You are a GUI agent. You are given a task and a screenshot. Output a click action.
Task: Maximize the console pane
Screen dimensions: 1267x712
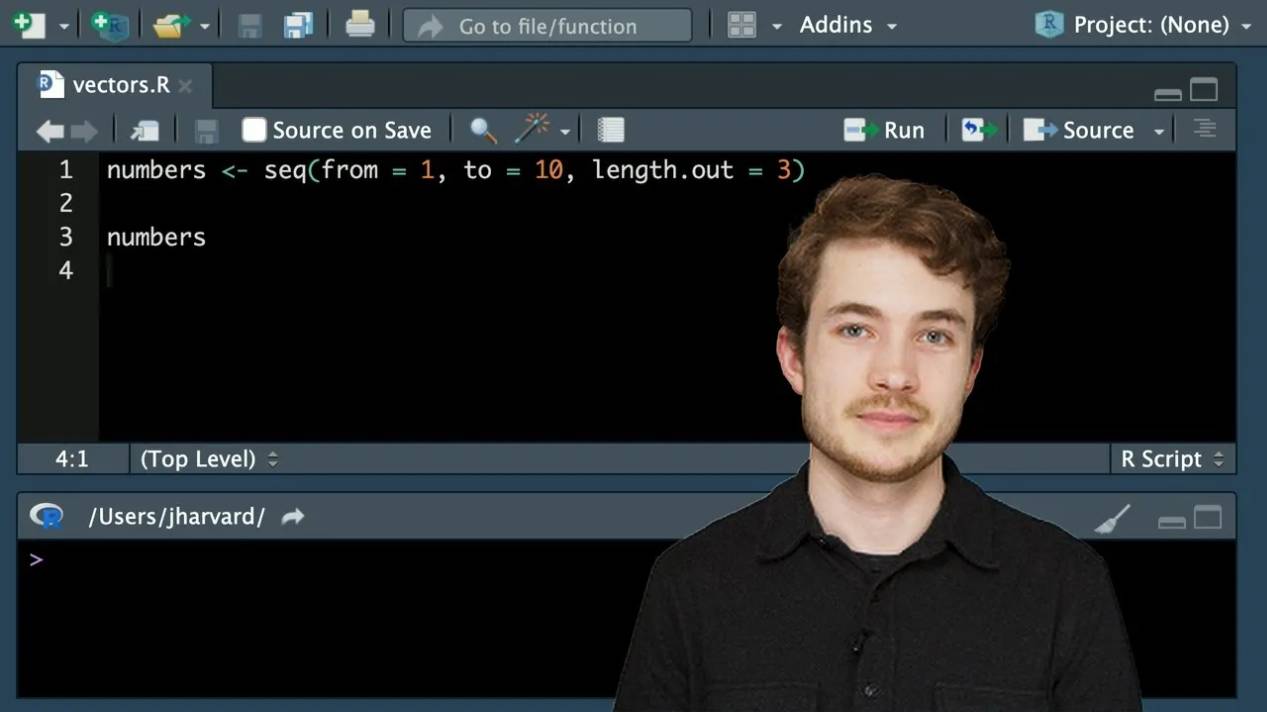[x=1208, y=518]
